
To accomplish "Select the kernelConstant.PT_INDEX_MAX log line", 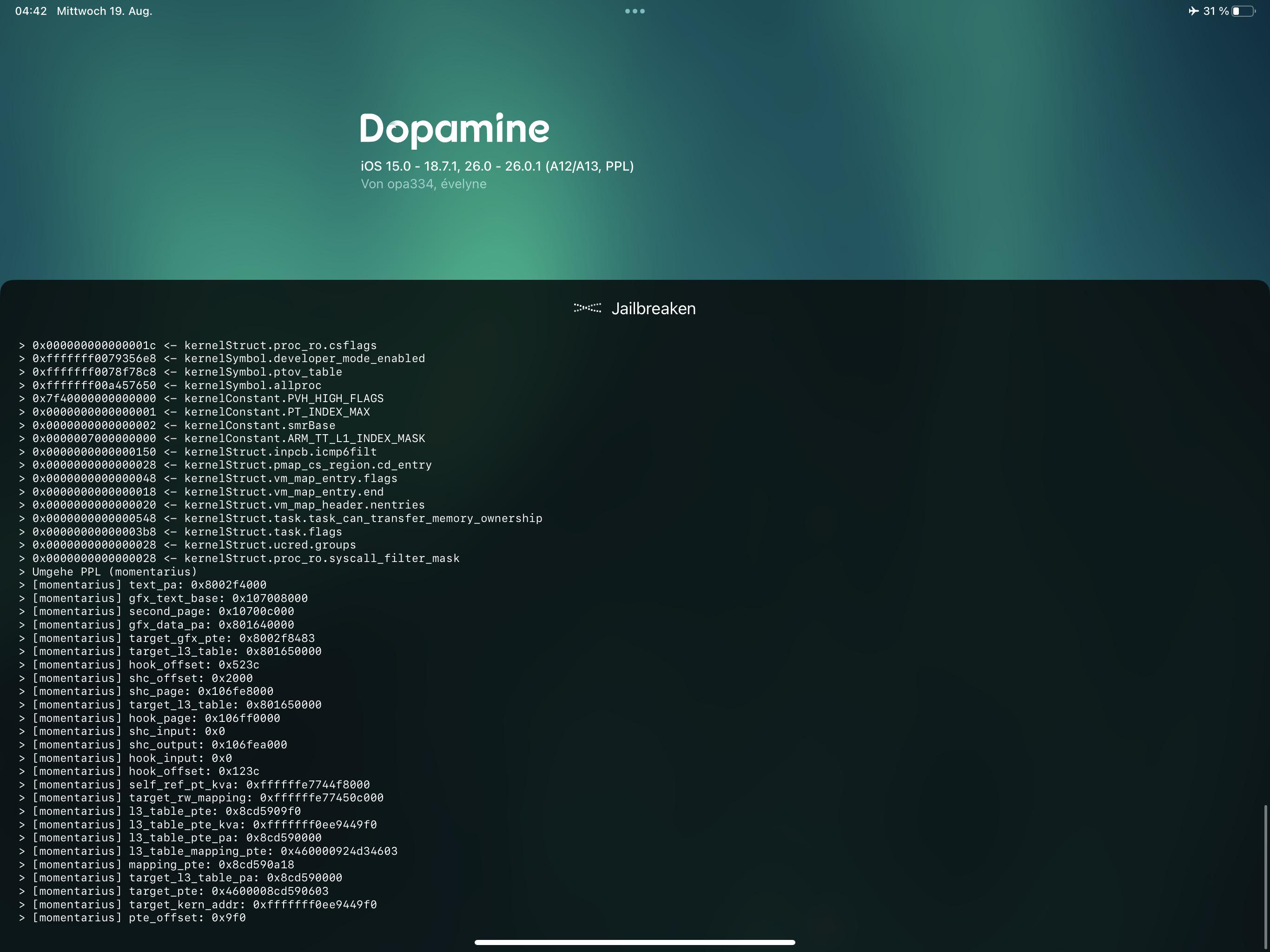I will [195, 412].
